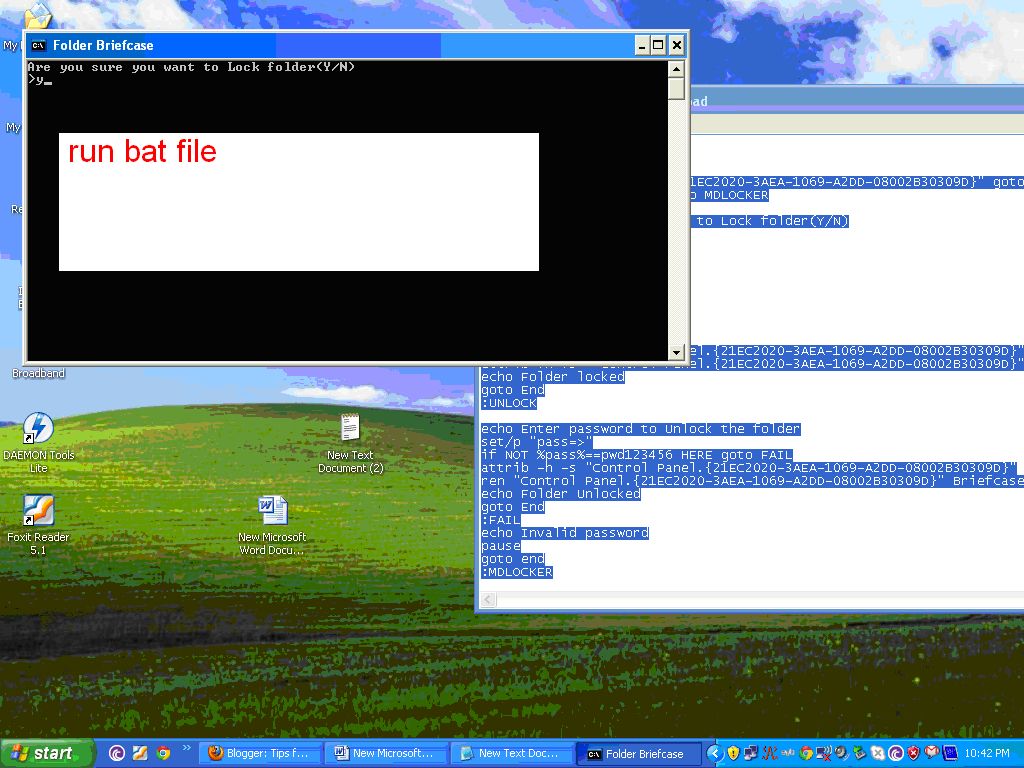Image resolution: width=1024 pixels, height=768 pixels.
Task: Switch to New Text Document taskbar button
Action: (x=513, y=753)
